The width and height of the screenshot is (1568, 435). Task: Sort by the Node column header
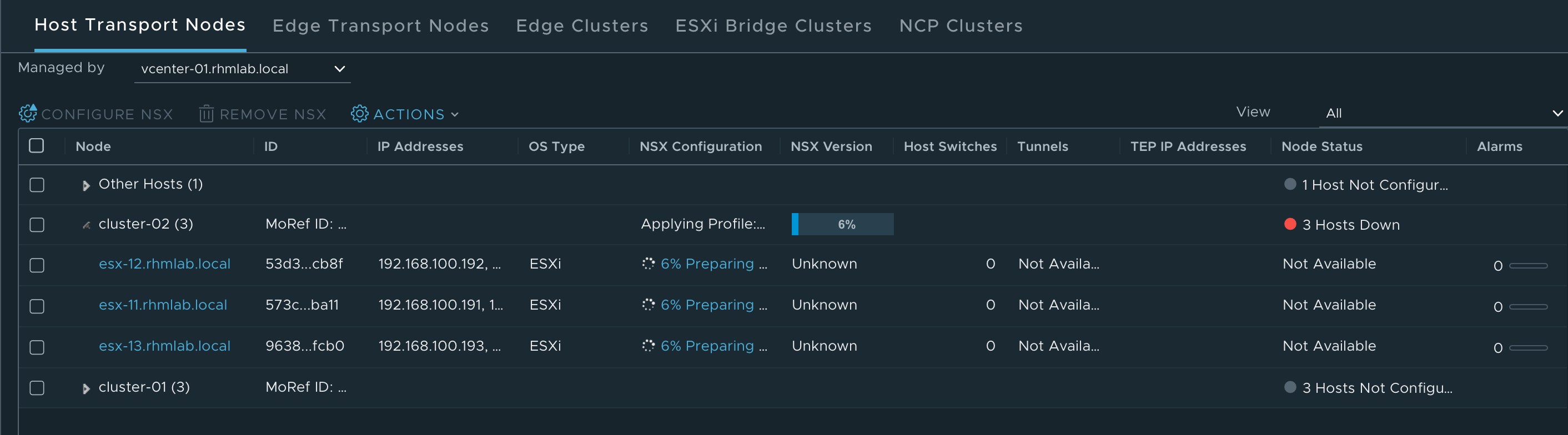[x=93, y=146]
